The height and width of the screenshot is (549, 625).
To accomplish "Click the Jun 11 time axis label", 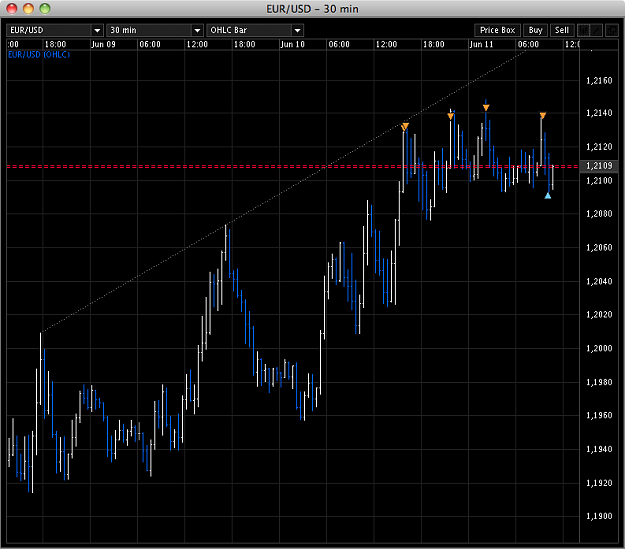I will tap(482, 44).
